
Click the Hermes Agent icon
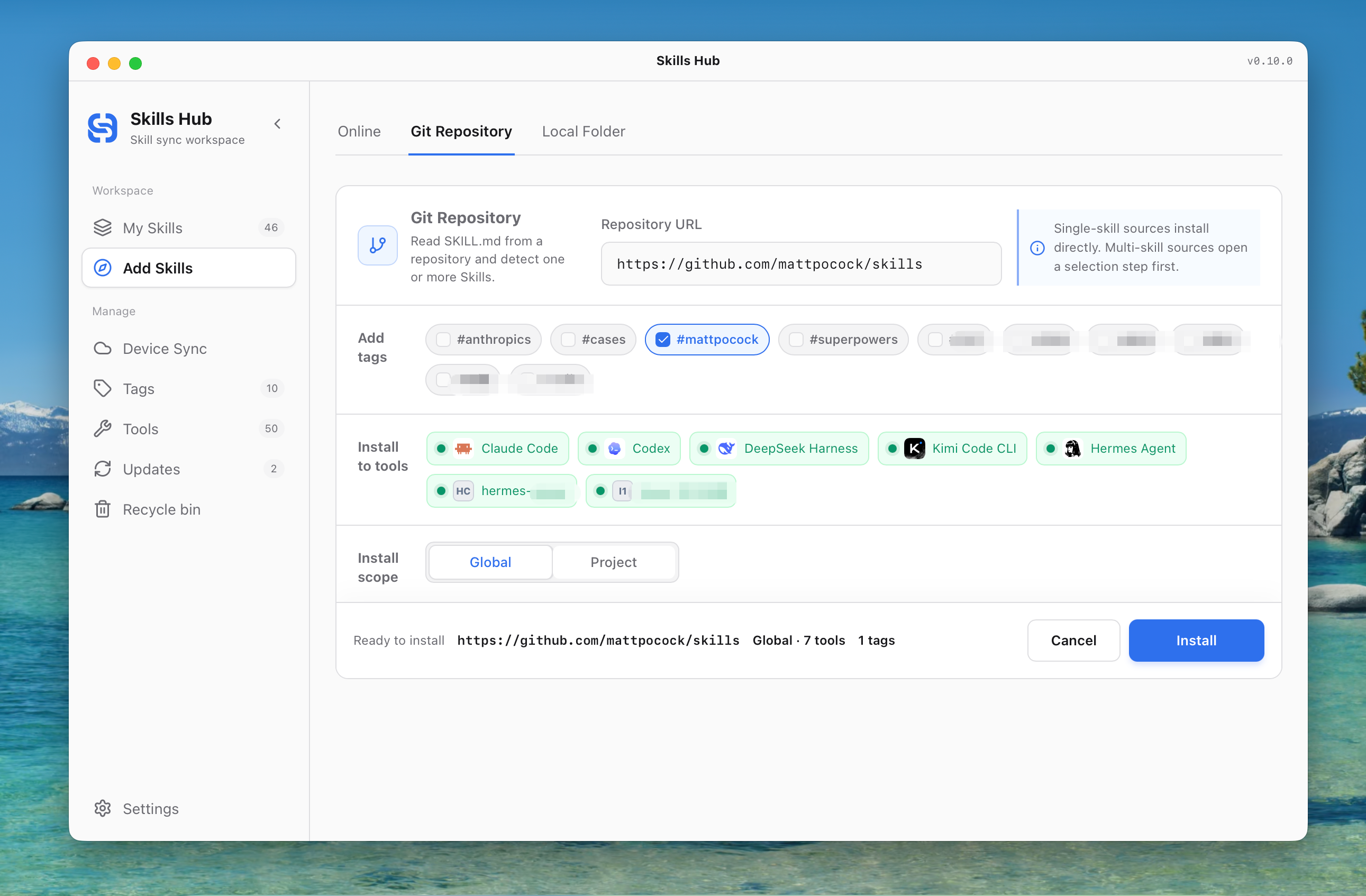tap(1073, 449)
